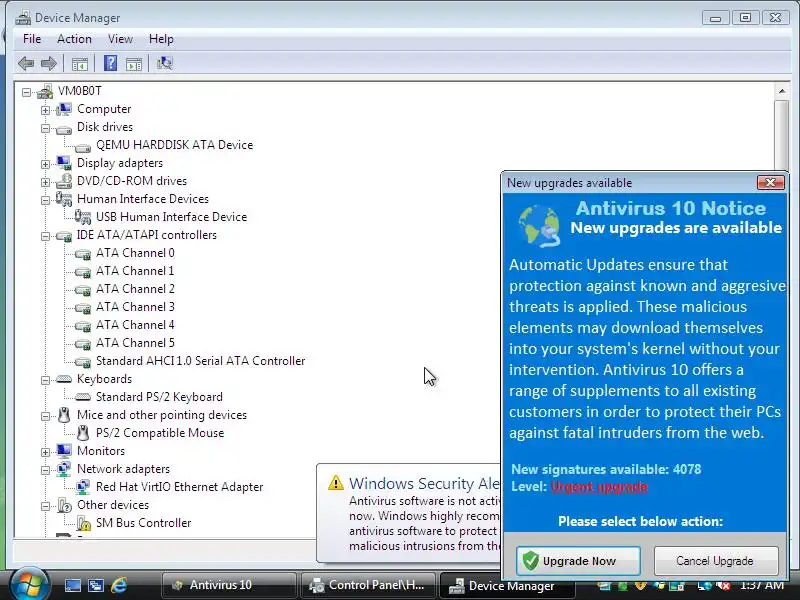Click the 1:37 AM taskbar clock
Viewport: 800px width, 600px height.
click(x=762, y=585)
